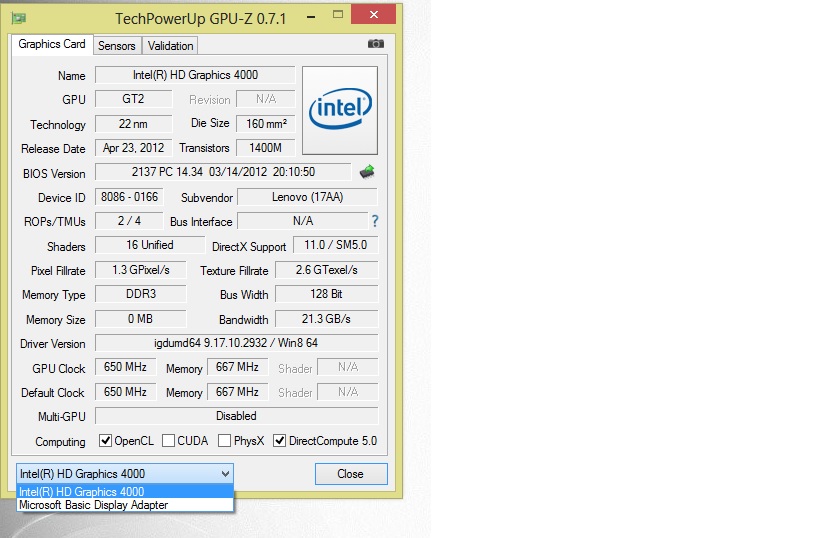Image resolution: width=819 pixels, height=538 pixels.
Task: Click the Shader N/A field in GPU Clock row
Action: [x=348, y=367]
